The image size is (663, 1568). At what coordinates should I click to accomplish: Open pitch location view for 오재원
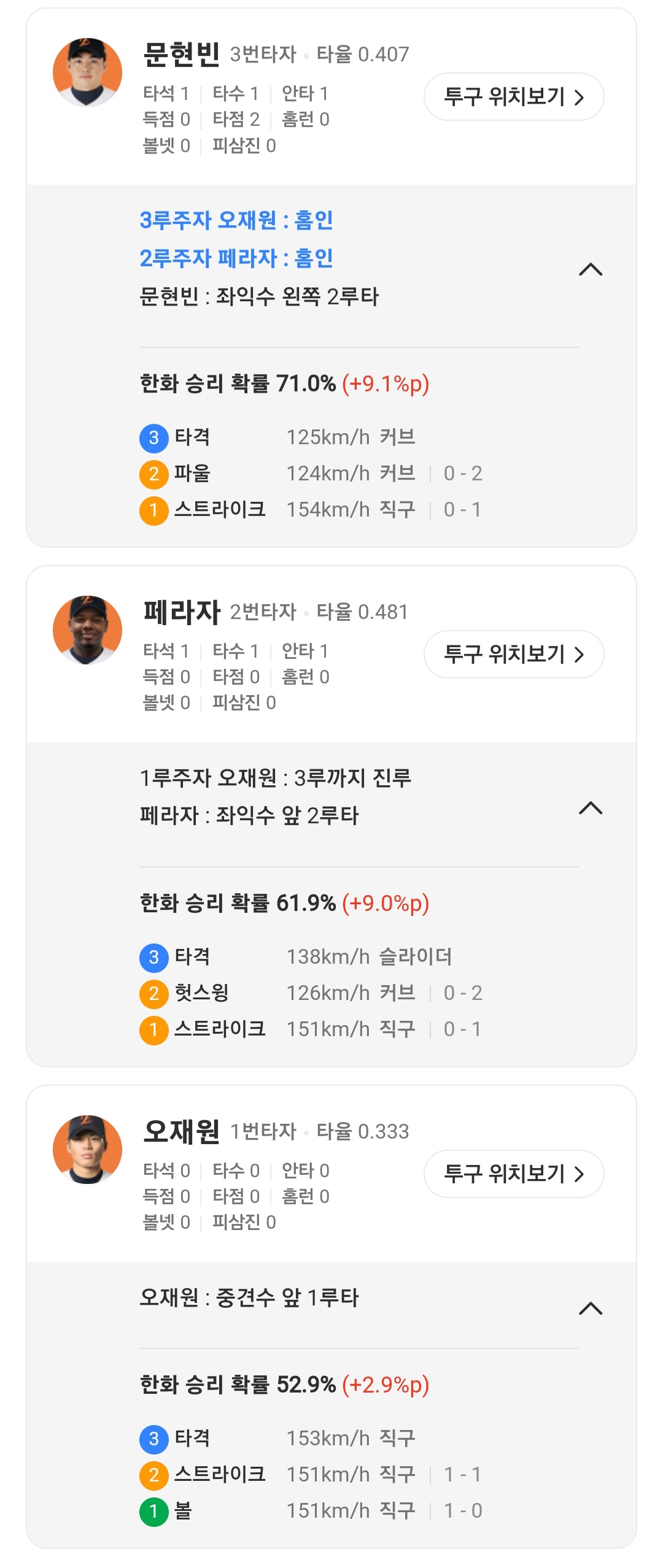pos(514,1174)
